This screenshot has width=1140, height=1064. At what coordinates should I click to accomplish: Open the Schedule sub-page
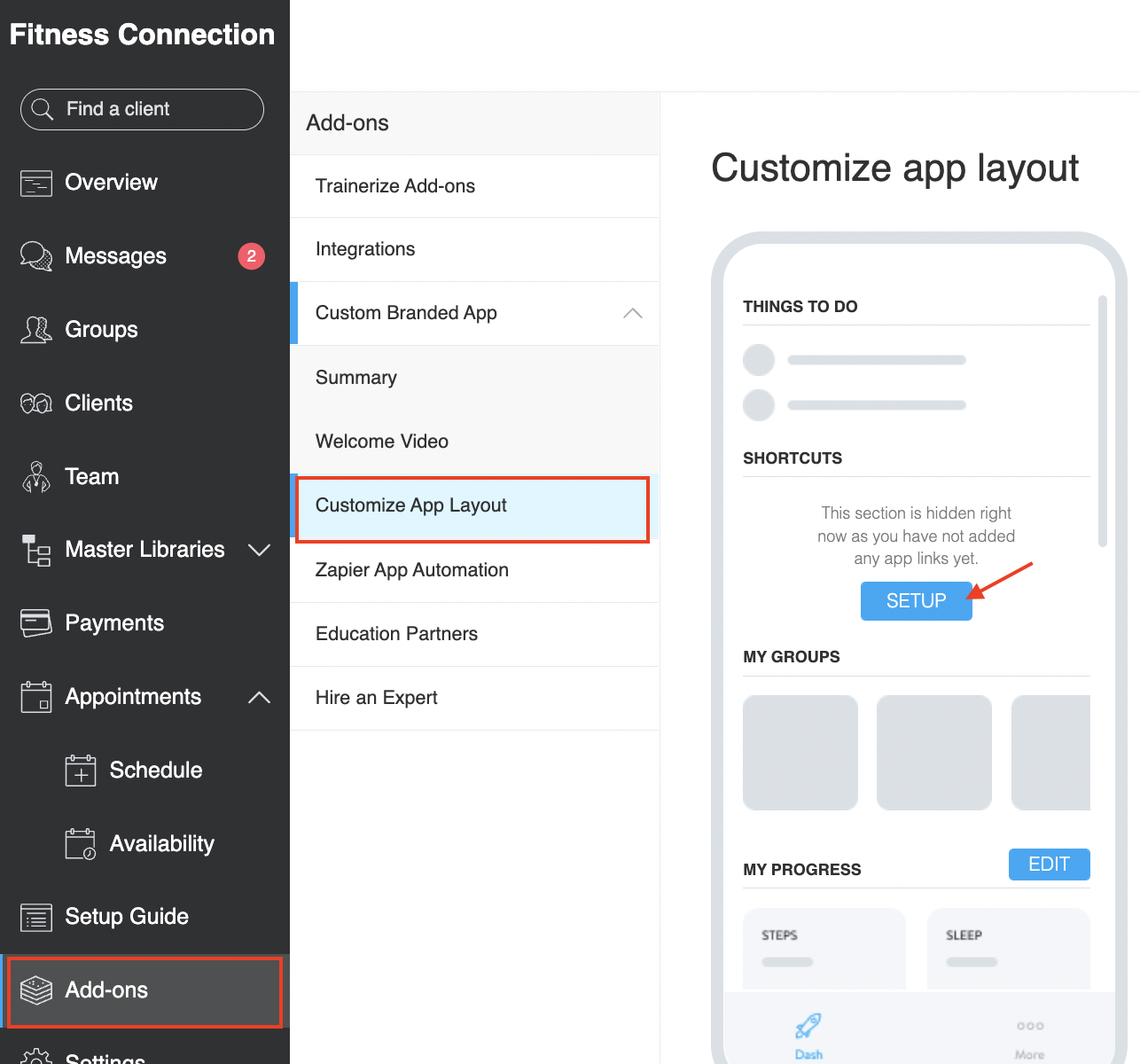point(156,771)
